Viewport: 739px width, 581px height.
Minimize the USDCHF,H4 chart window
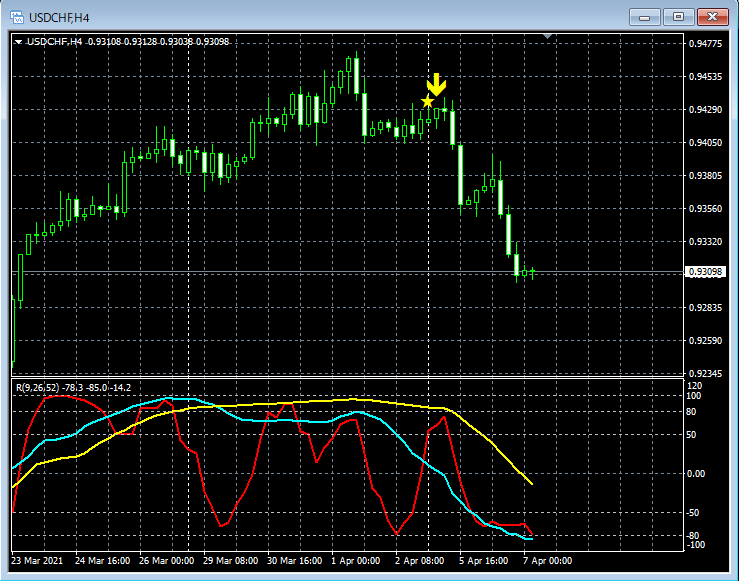point(645,17)
